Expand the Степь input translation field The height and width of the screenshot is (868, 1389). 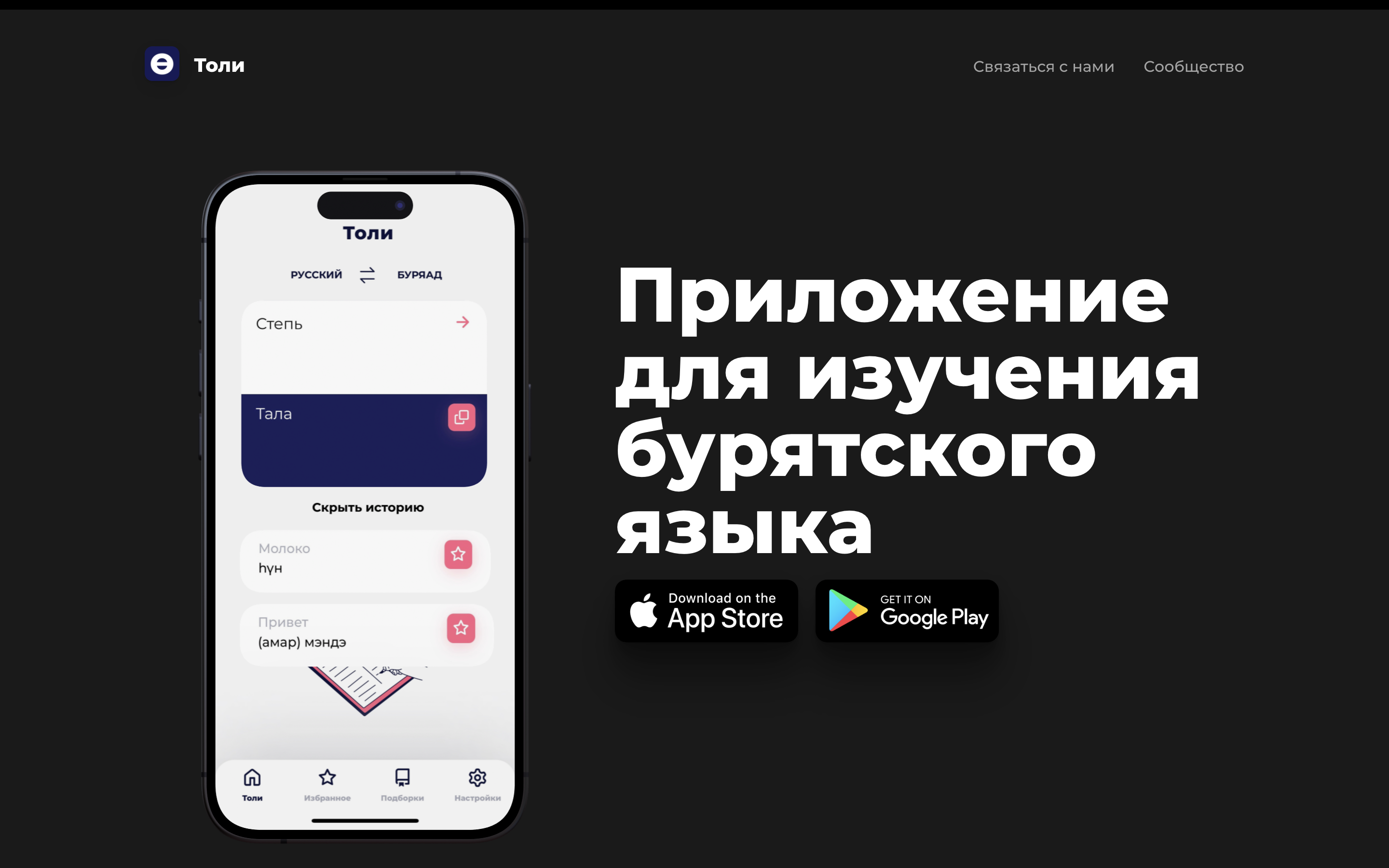click(x=461, y=322)
